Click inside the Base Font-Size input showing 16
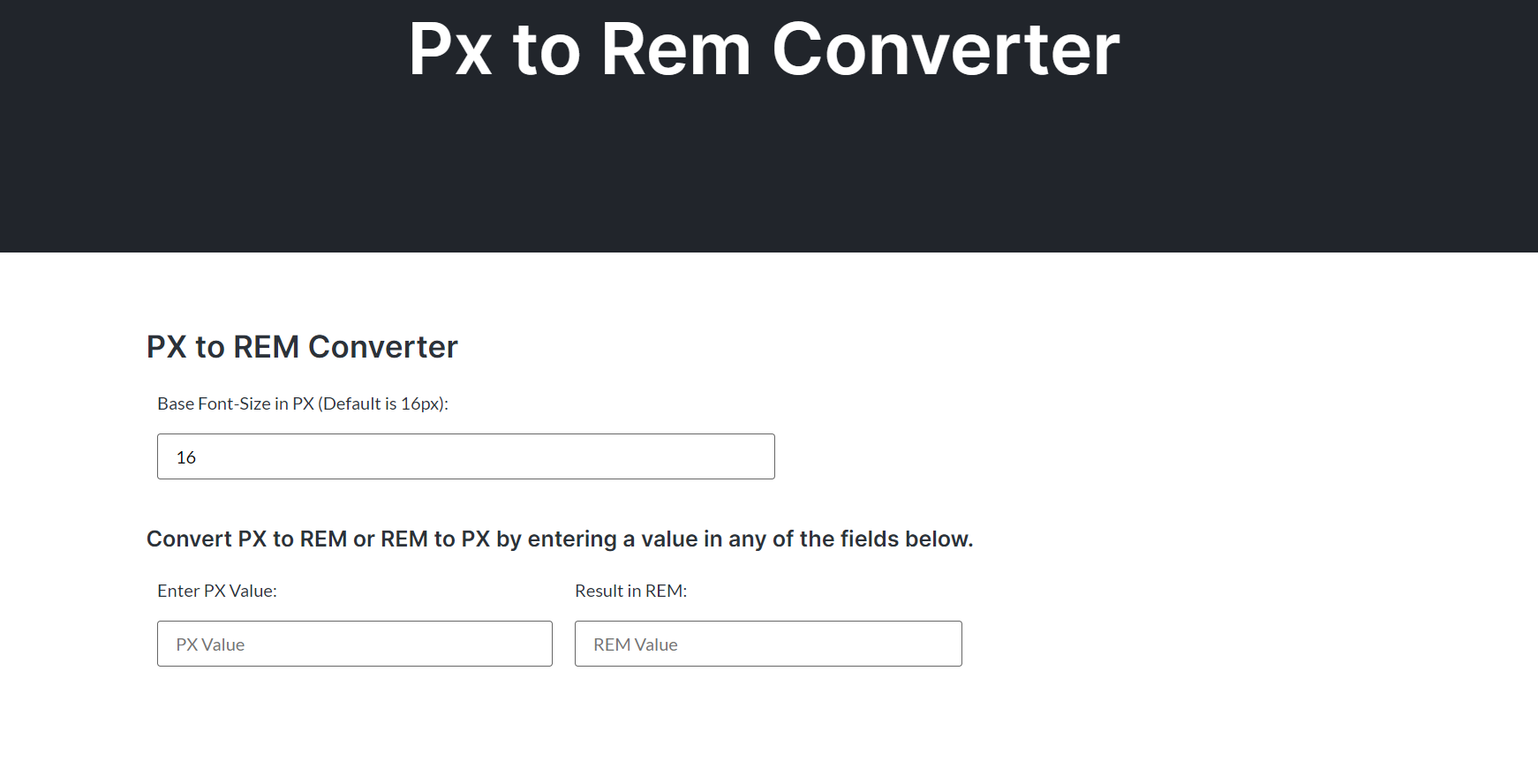Viewport: 1538px width, 784px height. coord(465,456)
